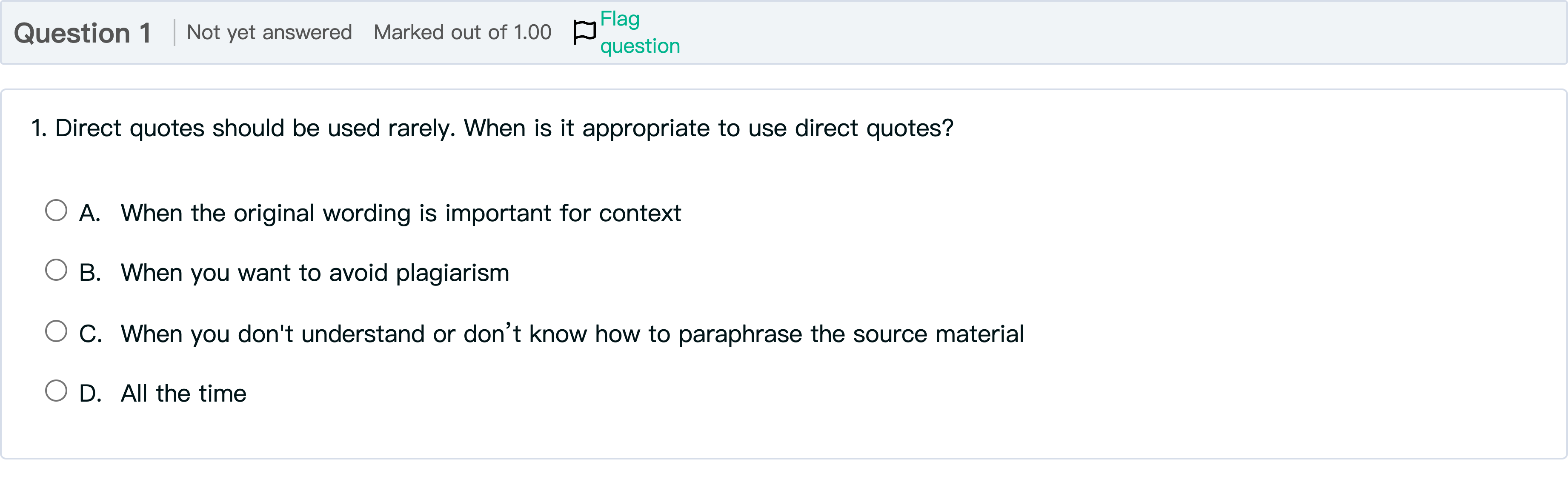This screenshot has height=485, width=1568.
Task: Click the question text about direct quotes
Action: click(492, 127)
